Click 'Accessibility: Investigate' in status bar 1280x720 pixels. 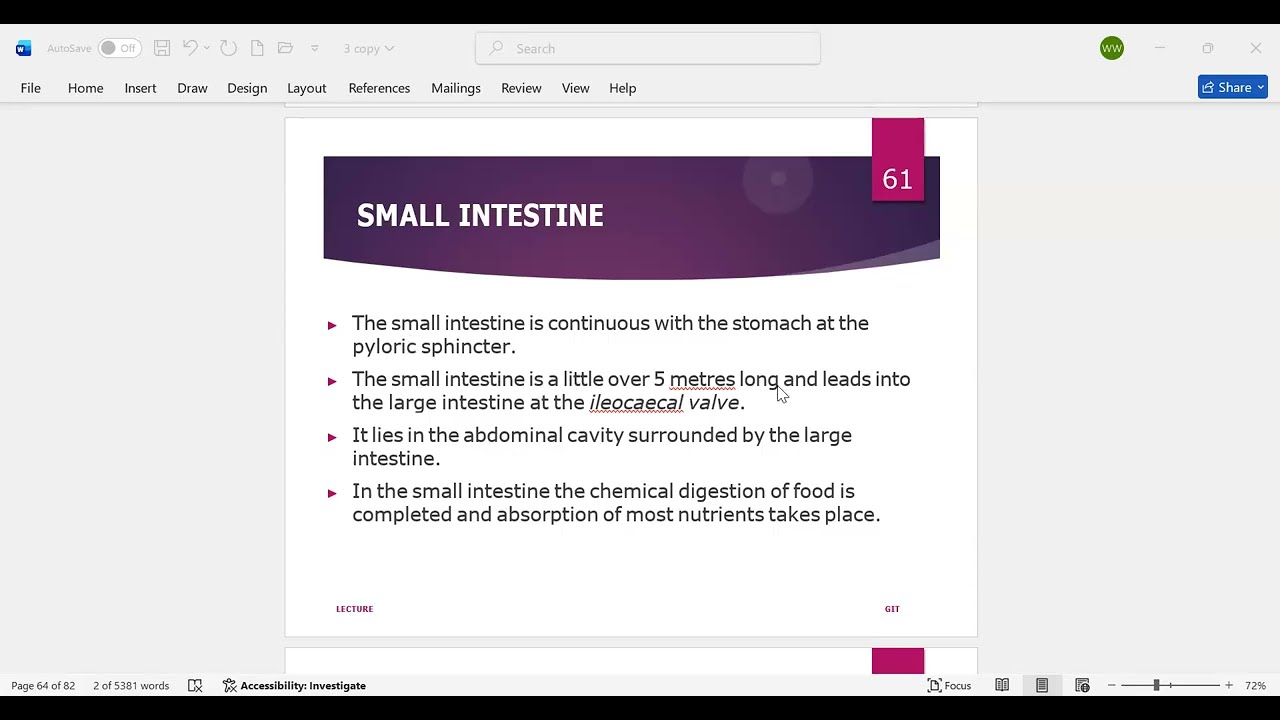(294, 686)
